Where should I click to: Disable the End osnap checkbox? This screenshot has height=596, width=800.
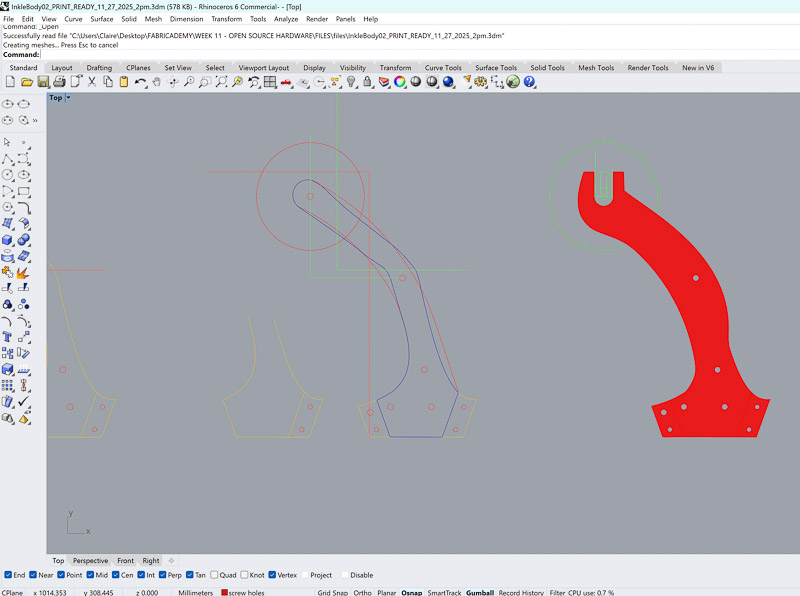click(9, 575)
